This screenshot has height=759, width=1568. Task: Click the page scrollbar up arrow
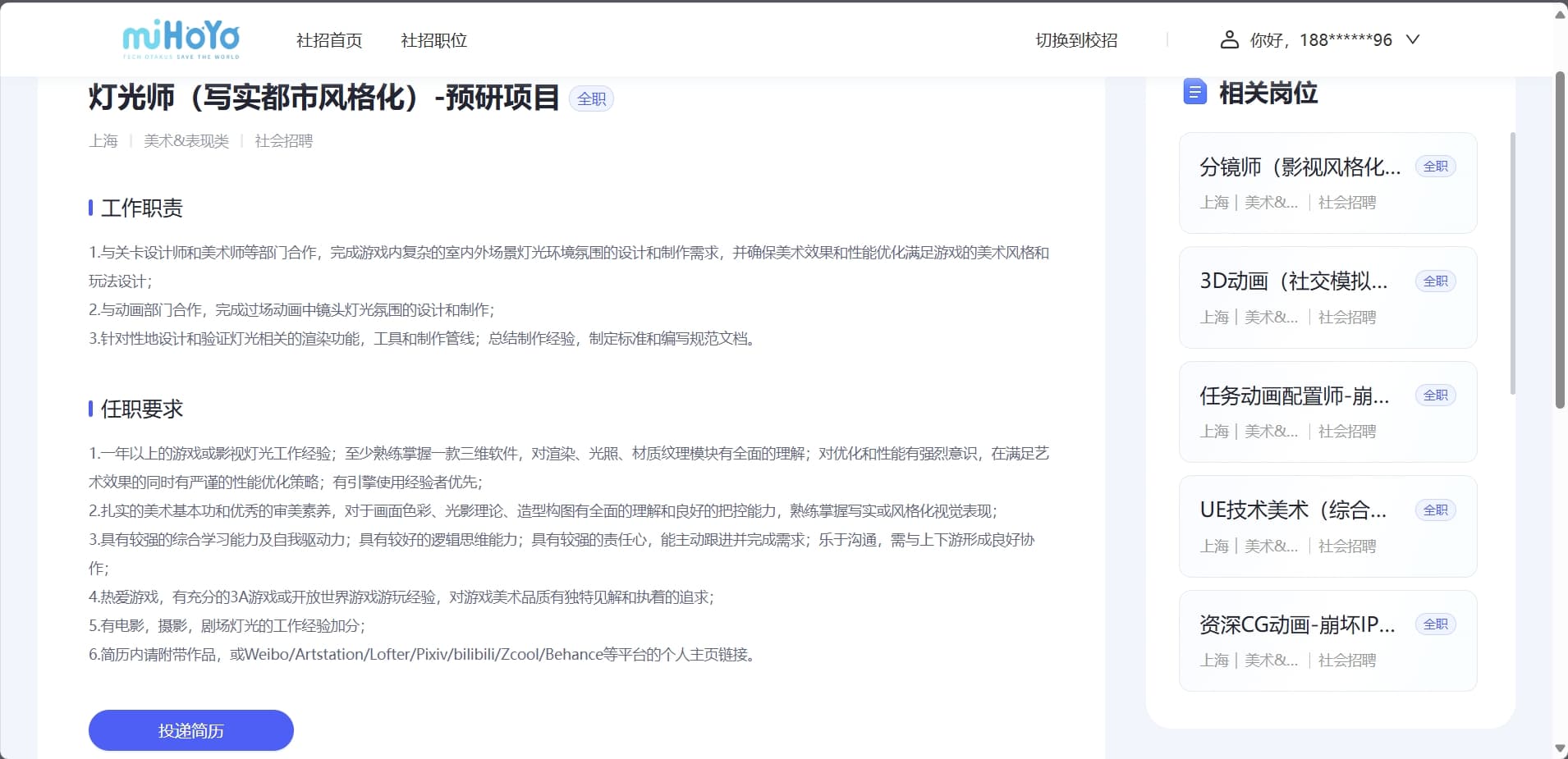pos(1560,14)
